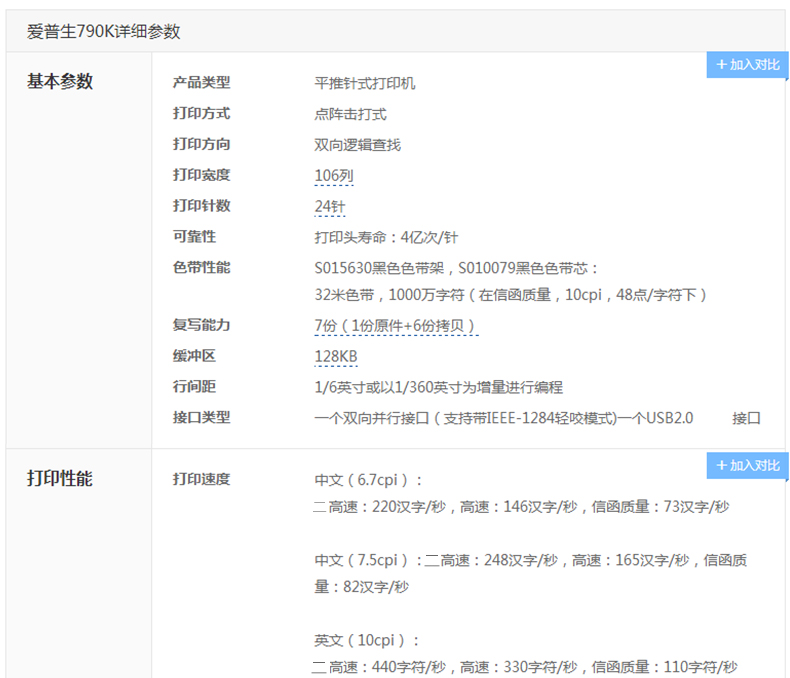Click the 平推针式打印机 value text
Image resolution: width=790 pixels, height=678 pixels.
(365, 84)
